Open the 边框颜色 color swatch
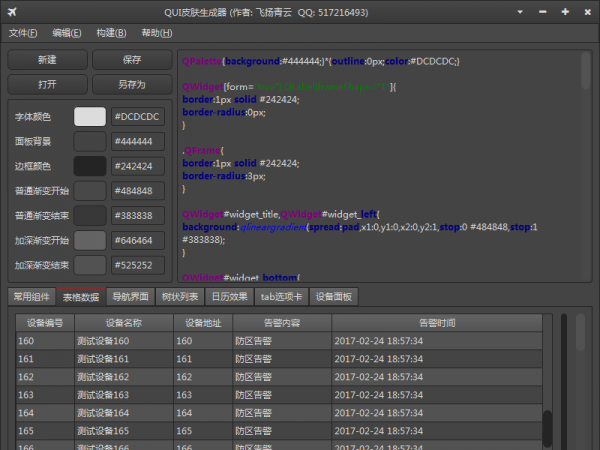 (90, 166)
